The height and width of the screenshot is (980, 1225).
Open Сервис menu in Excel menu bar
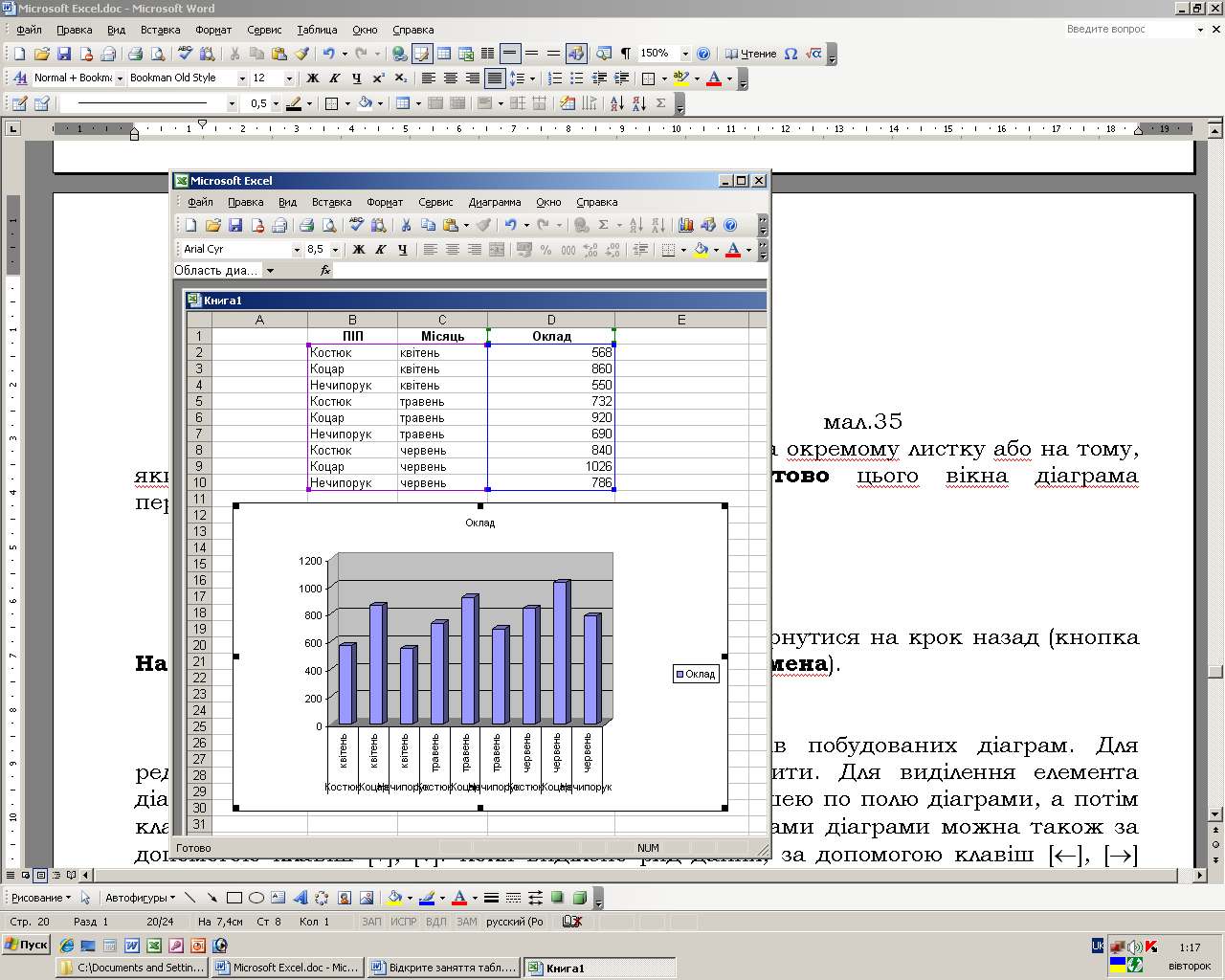click(435, 202)
